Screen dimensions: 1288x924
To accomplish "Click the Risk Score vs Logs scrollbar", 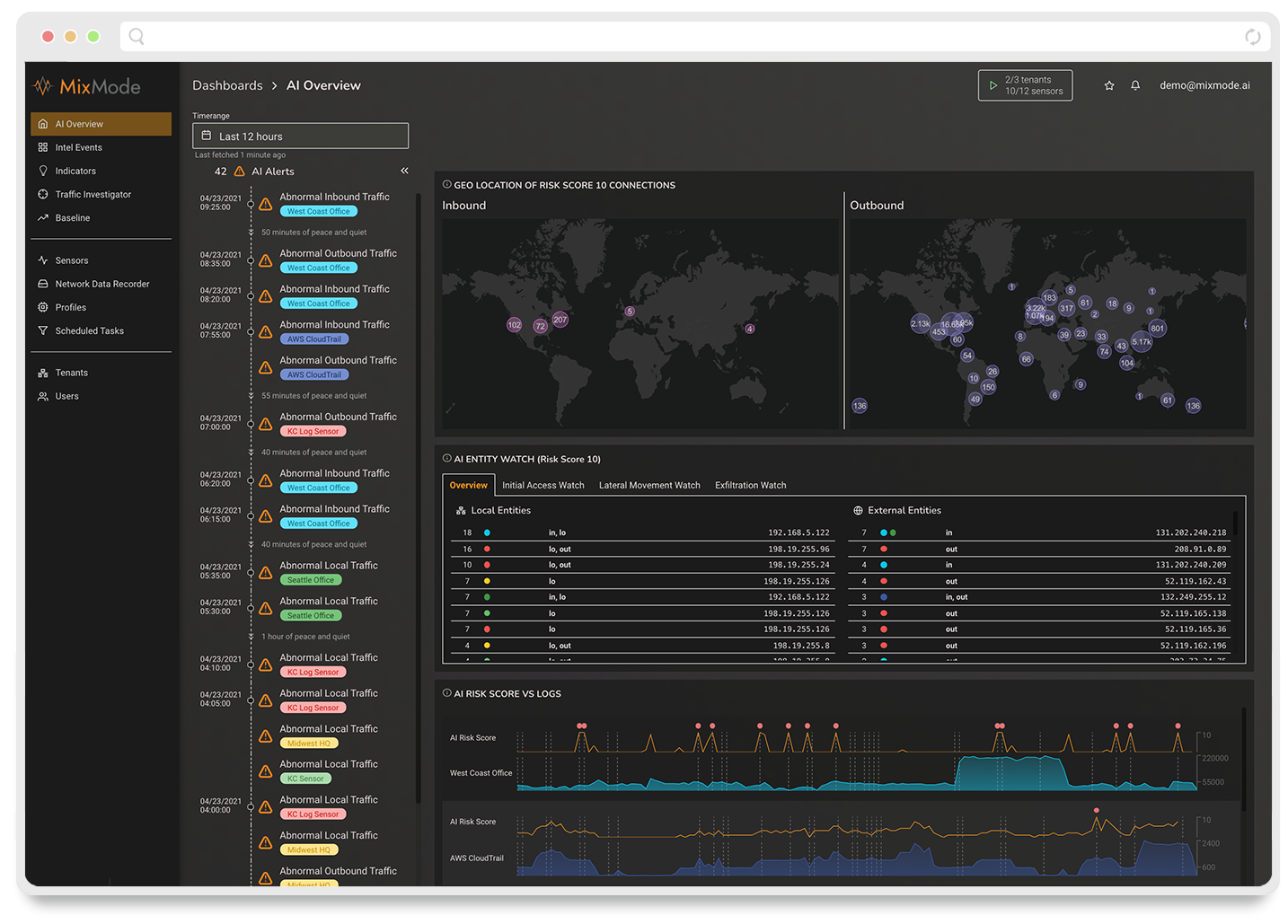I will (x=1244, y=759).
